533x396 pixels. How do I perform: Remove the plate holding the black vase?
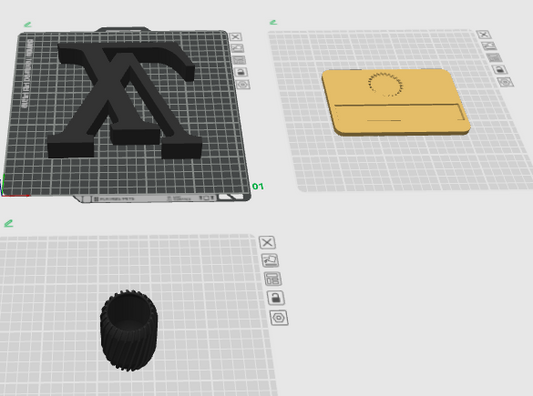click(267, 242)
